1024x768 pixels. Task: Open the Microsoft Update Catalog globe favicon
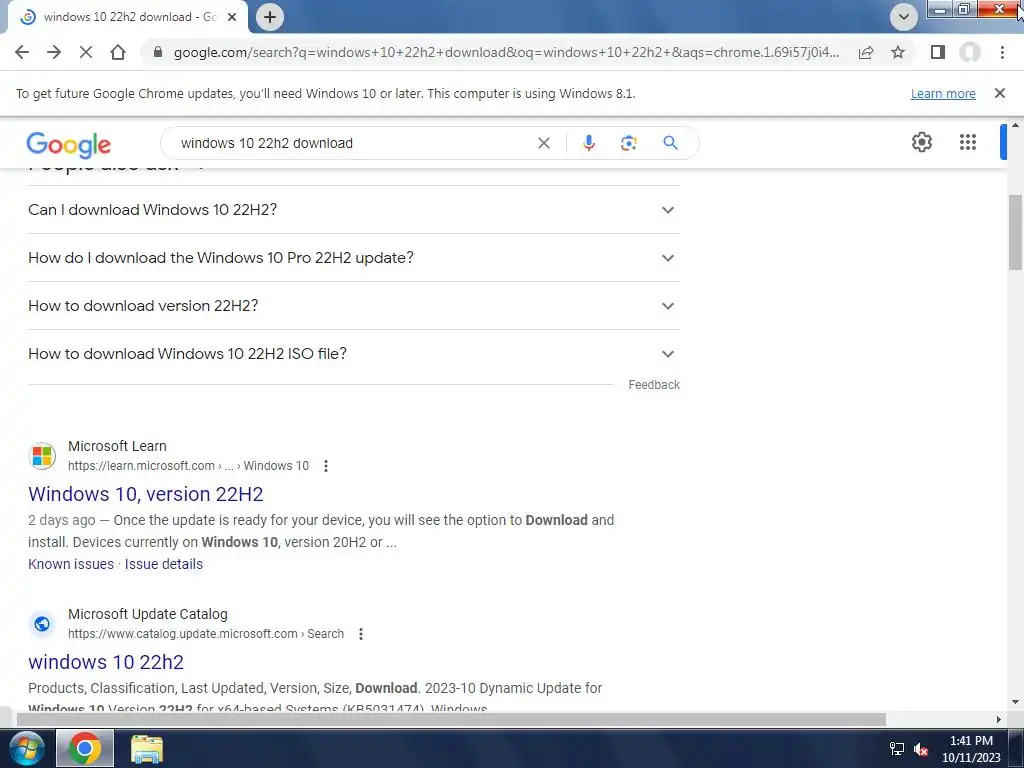point(42,624)
